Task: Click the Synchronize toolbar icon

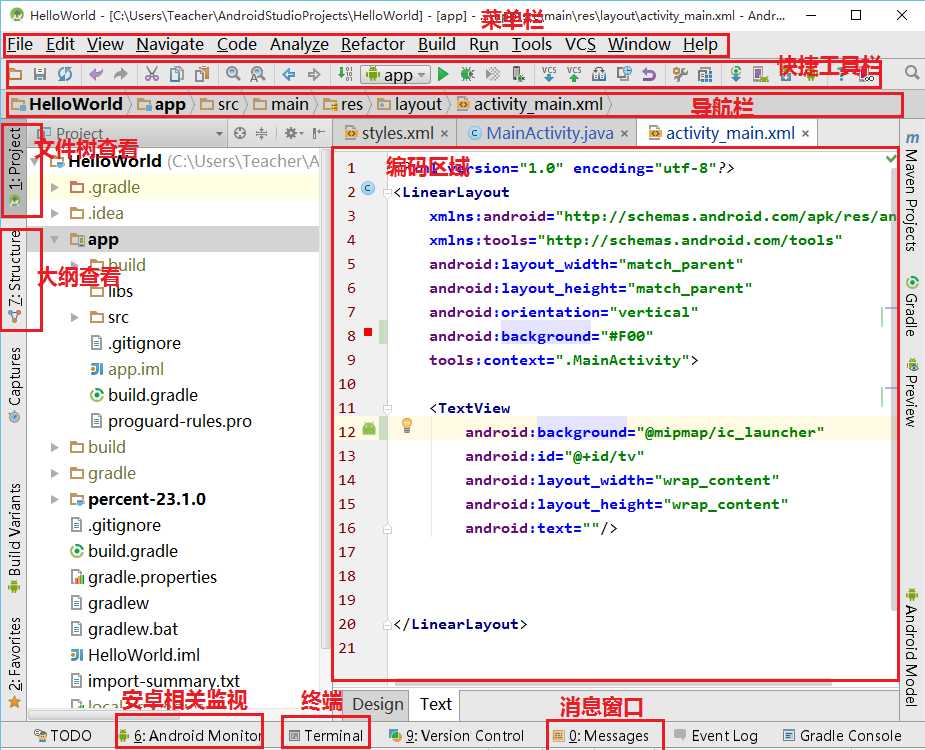Action: coord(65,74)
